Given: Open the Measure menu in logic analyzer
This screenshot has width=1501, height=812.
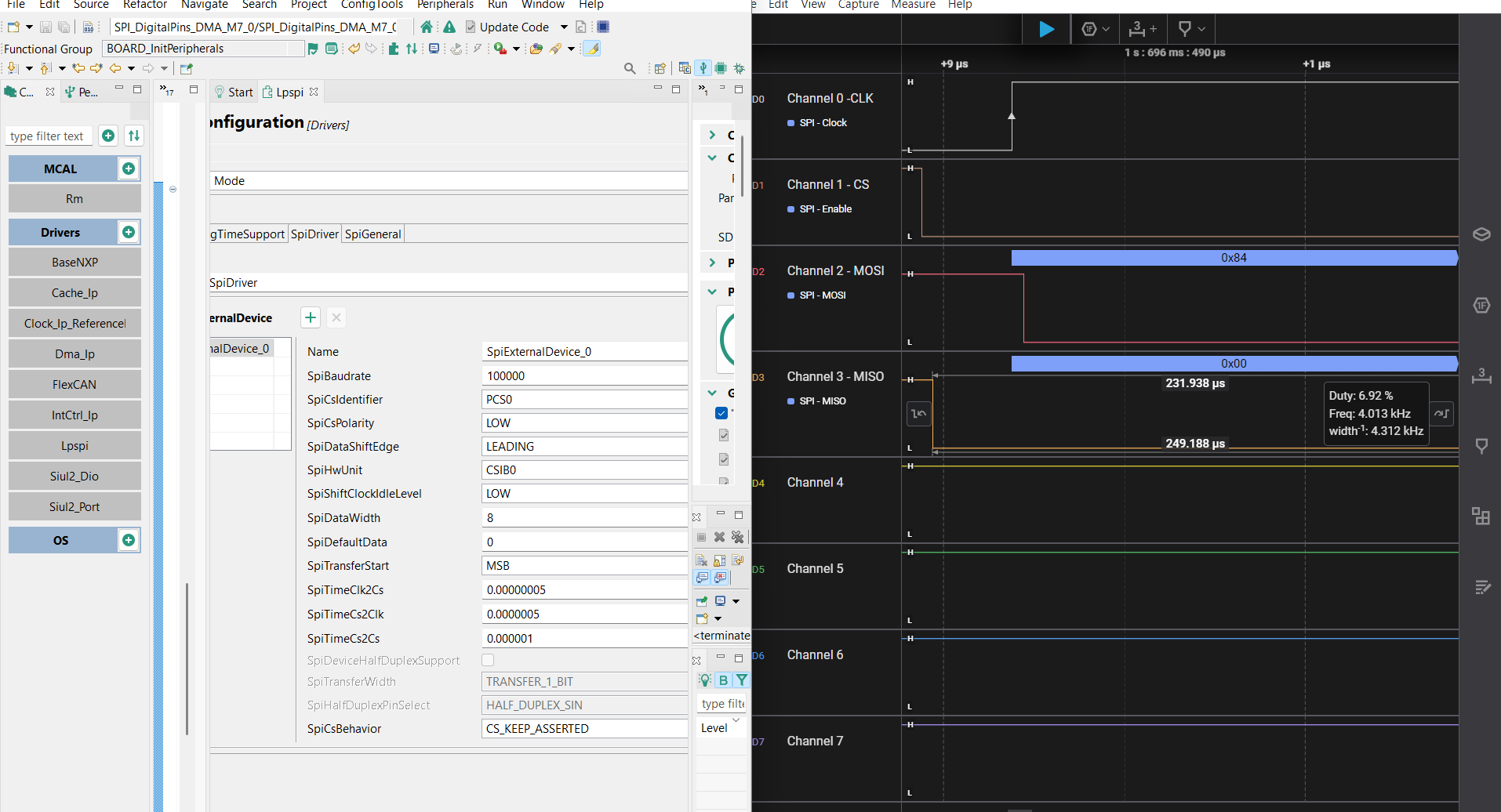Looking at the screenshot, I should point(913,5).
